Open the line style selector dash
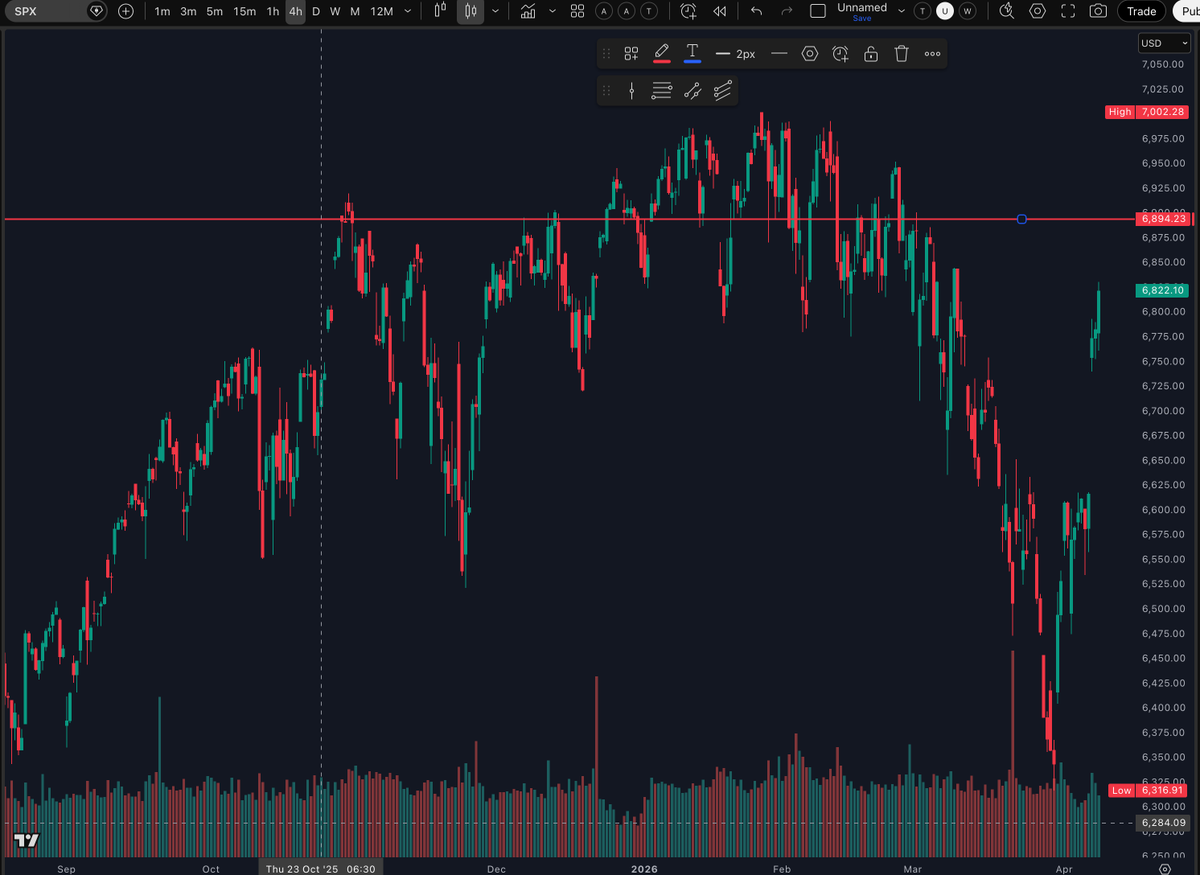The height and width of the screenshot is (875, 1200). (779, 54)
